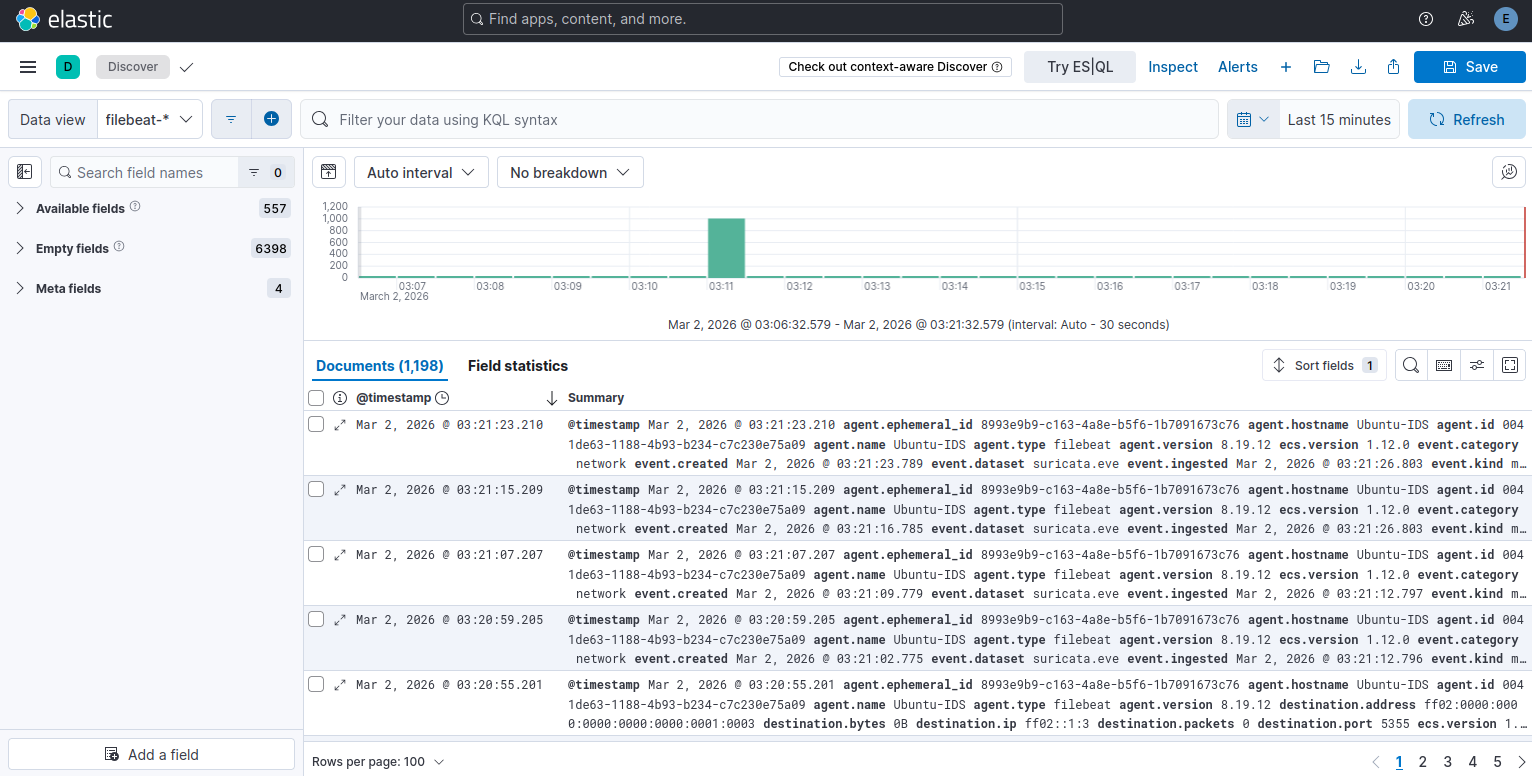
Task: Open the chart options gear icon
Action: [1509, 171]
